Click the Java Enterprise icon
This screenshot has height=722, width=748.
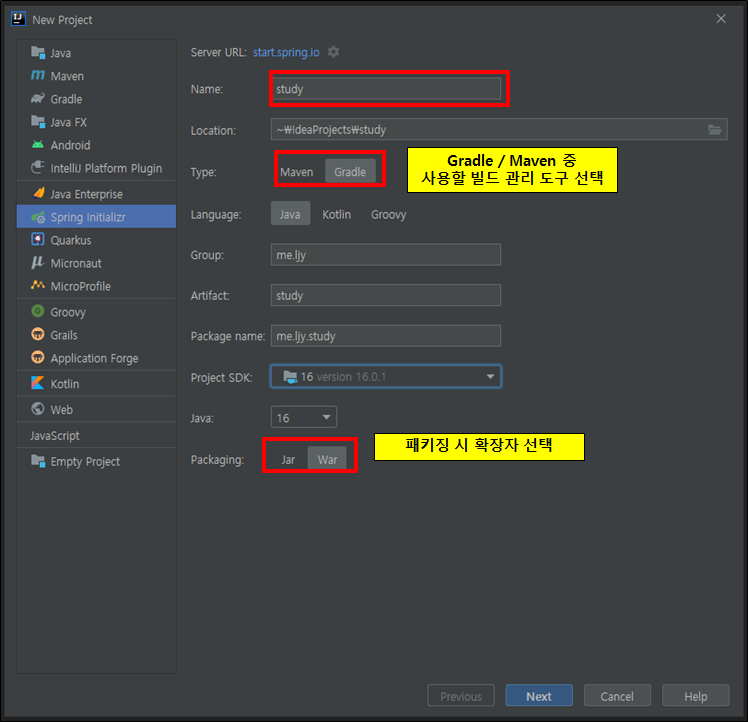coord(39,193)
